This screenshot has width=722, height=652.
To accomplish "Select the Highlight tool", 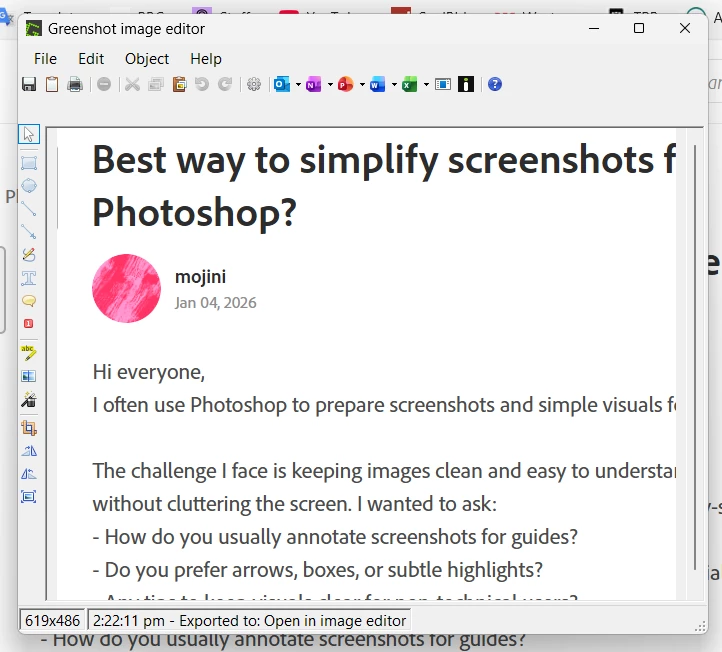I will [x=29, y=353].
